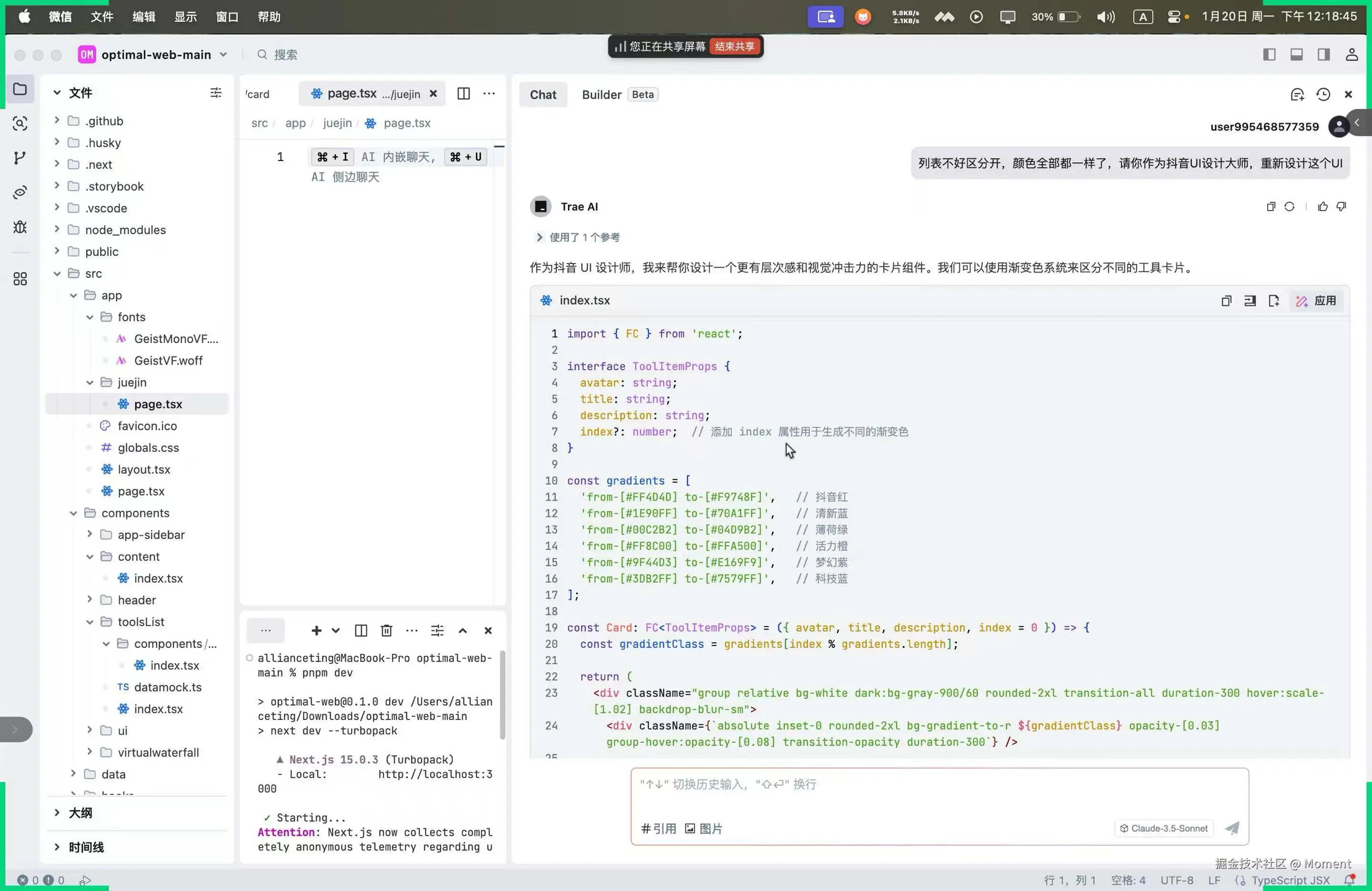
Task: Click the volume icon in menu bar
Action: tap(1105, 17)
